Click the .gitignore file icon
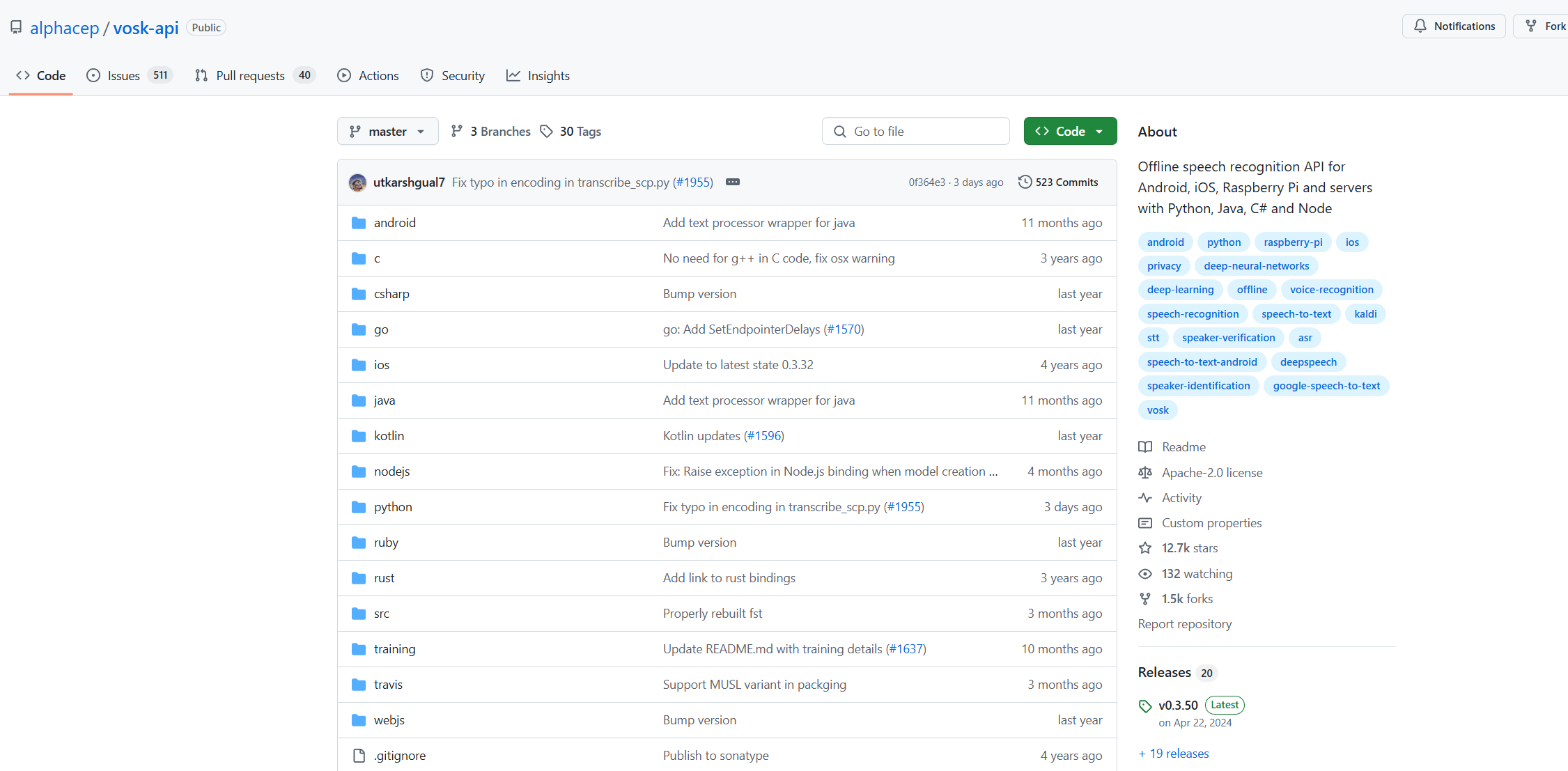This screenshot has height=771, width=1568. (x=359, y=756)
